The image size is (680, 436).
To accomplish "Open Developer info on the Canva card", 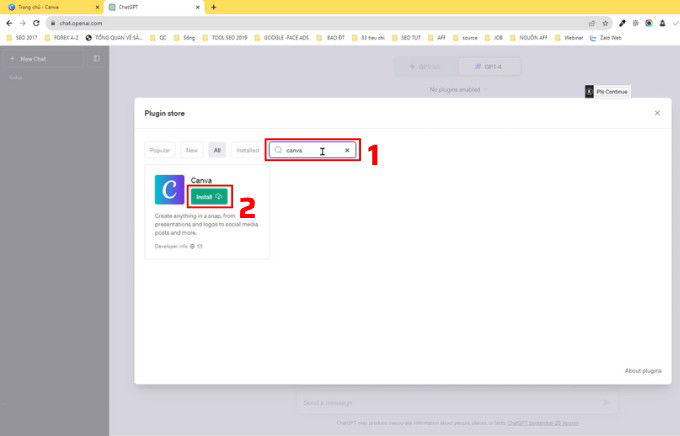I will pos(171,246).
